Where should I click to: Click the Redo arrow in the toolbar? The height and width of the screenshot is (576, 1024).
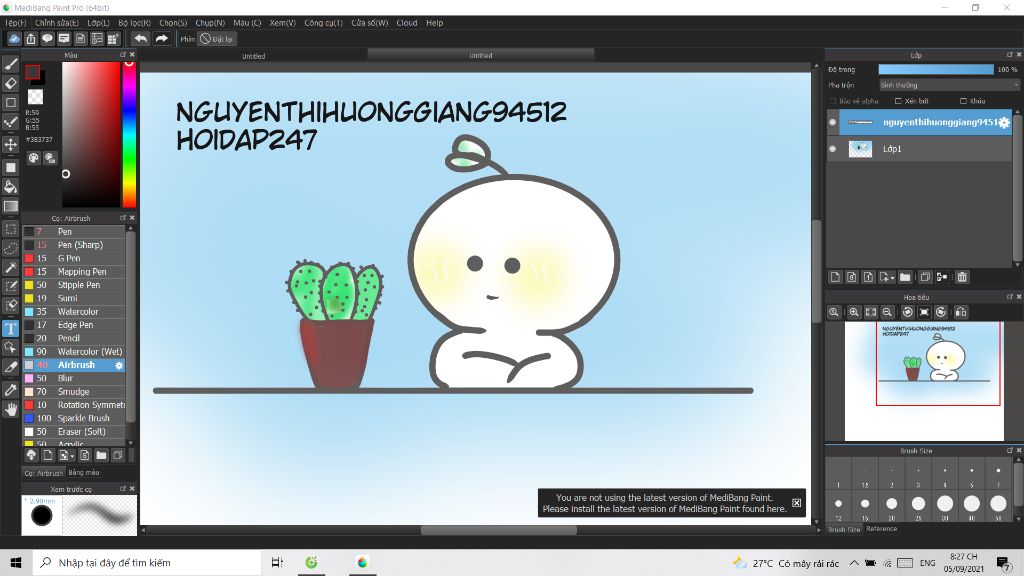[161, 39]
